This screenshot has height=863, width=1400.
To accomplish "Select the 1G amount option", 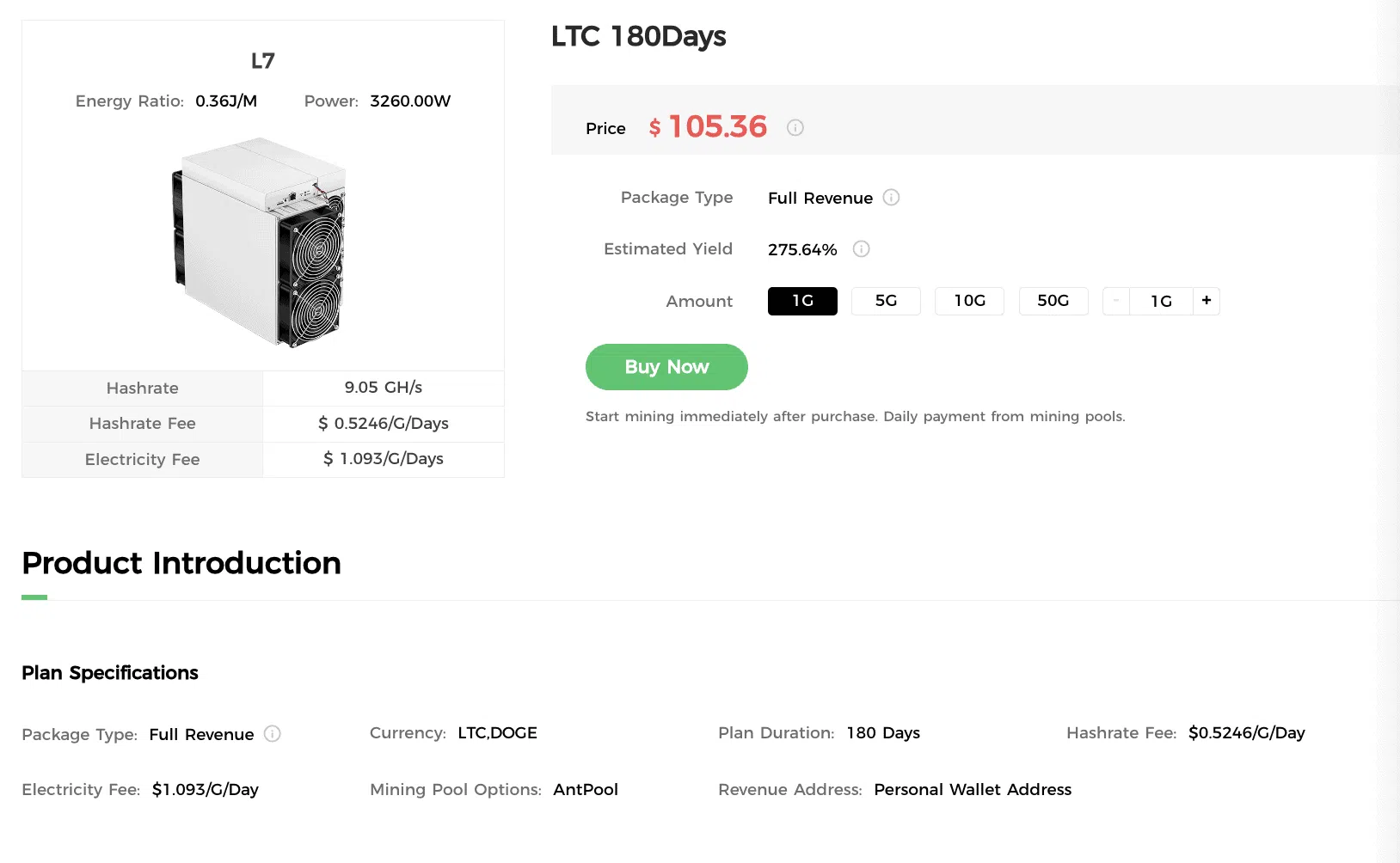I will [802, 301].
